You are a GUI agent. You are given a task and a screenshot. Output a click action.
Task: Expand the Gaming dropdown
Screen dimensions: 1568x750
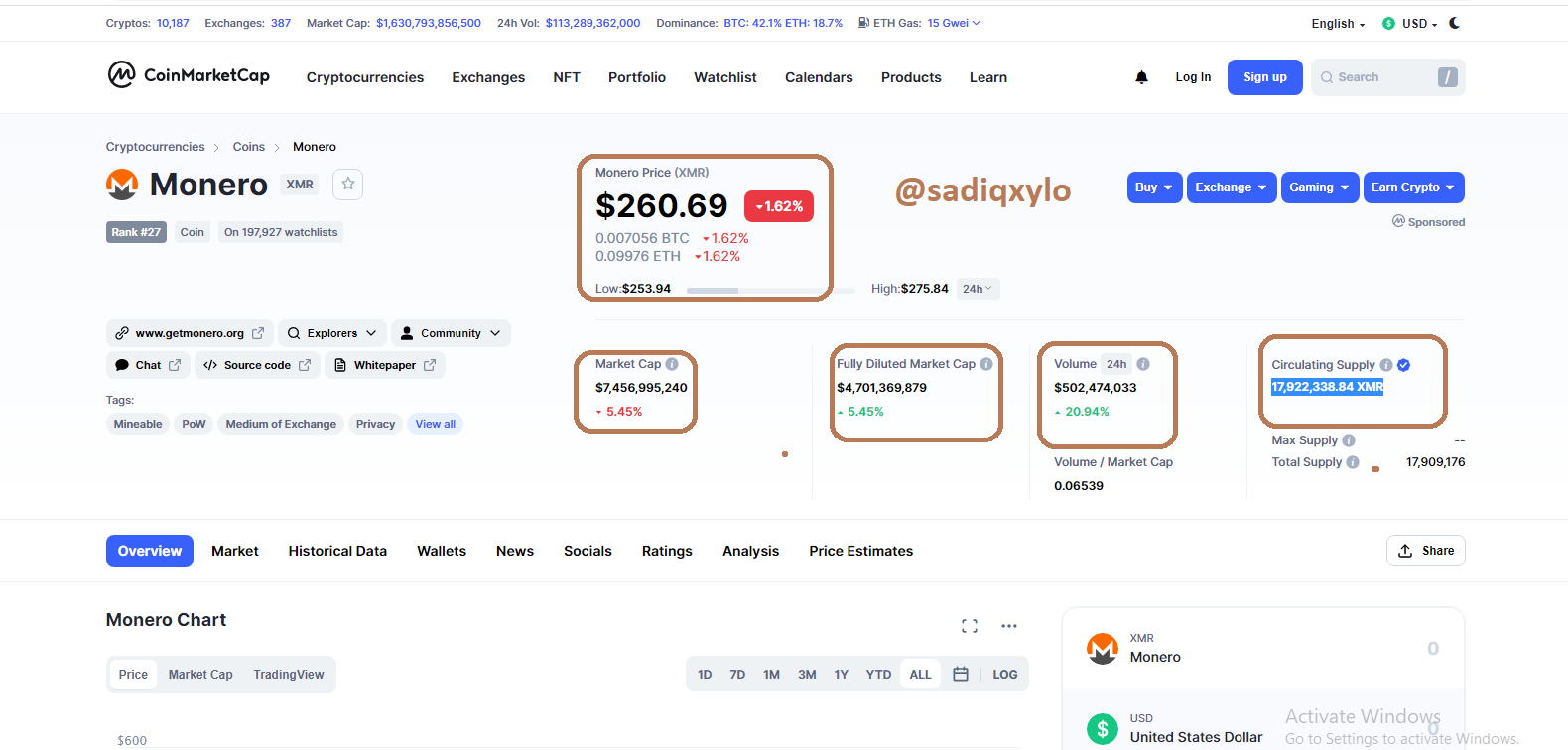coord(1320,187)
